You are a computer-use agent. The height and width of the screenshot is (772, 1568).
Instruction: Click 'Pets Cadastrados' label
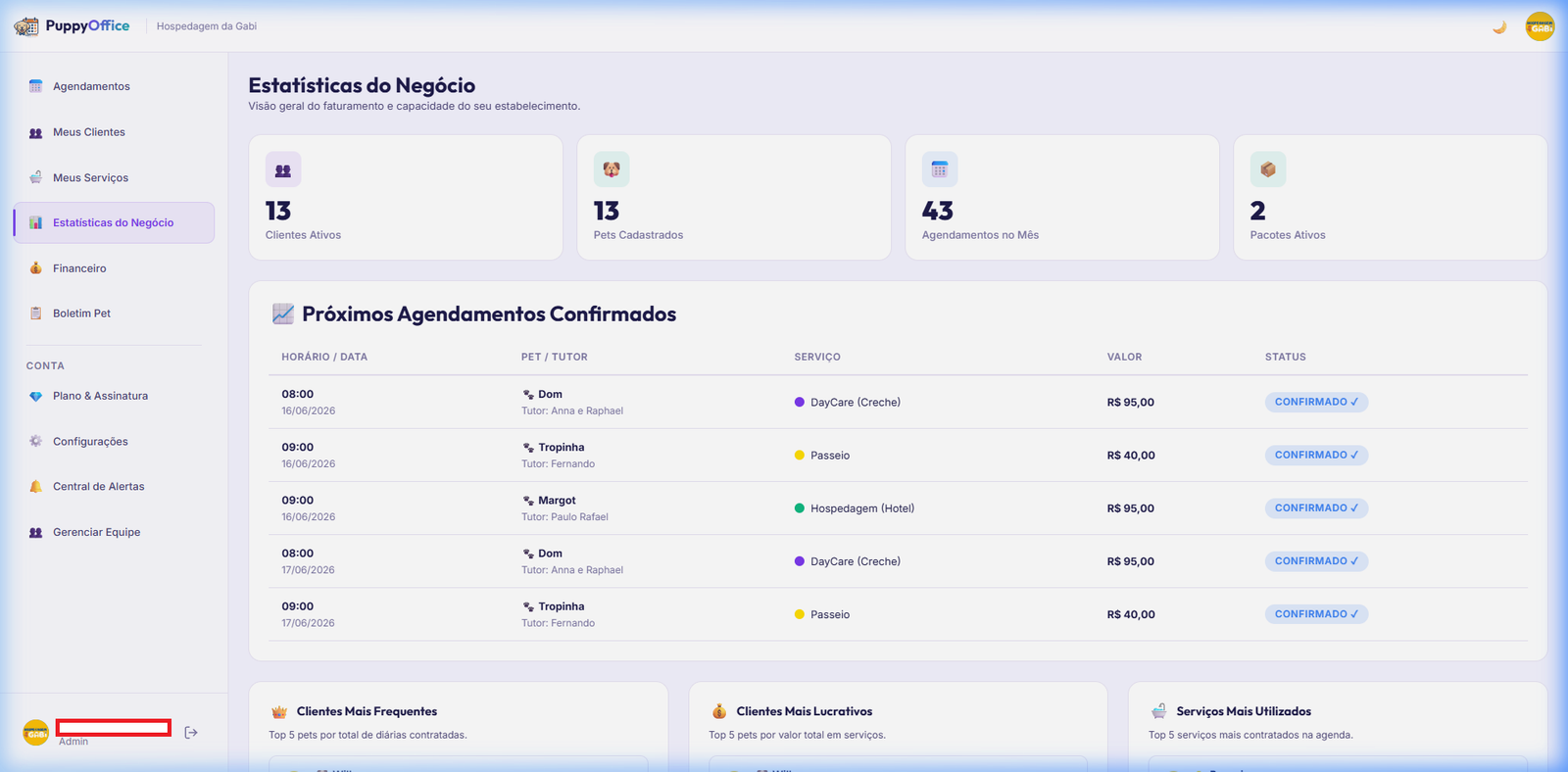(x=638, y=235)
